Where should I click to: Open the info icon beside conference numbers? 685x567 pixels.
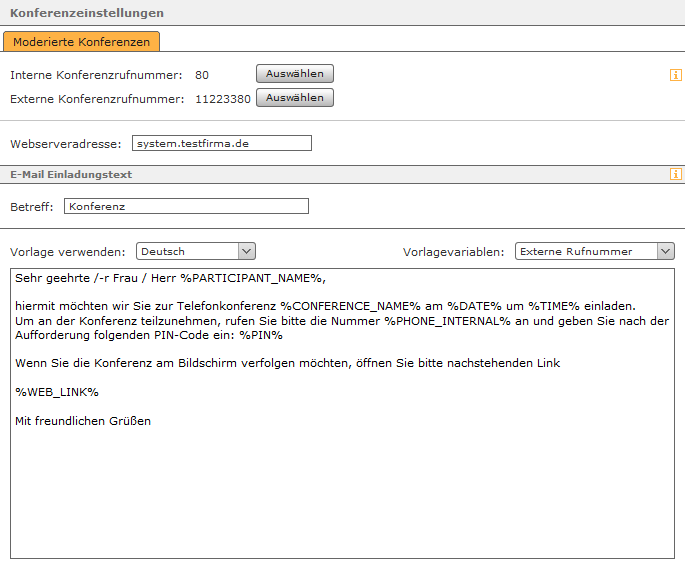[675, 75]
